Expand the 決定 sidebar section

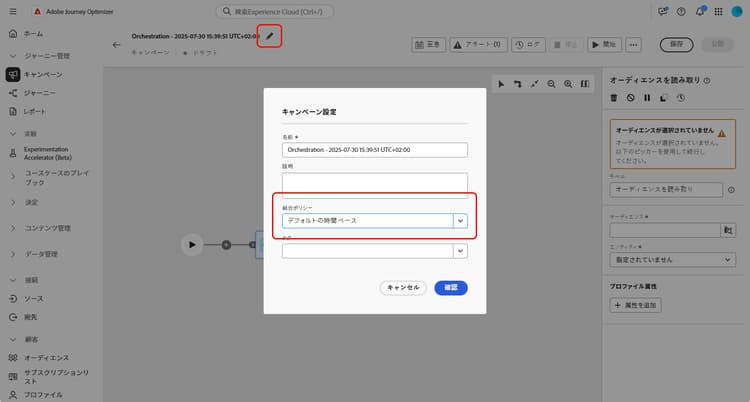click(13, 202)
